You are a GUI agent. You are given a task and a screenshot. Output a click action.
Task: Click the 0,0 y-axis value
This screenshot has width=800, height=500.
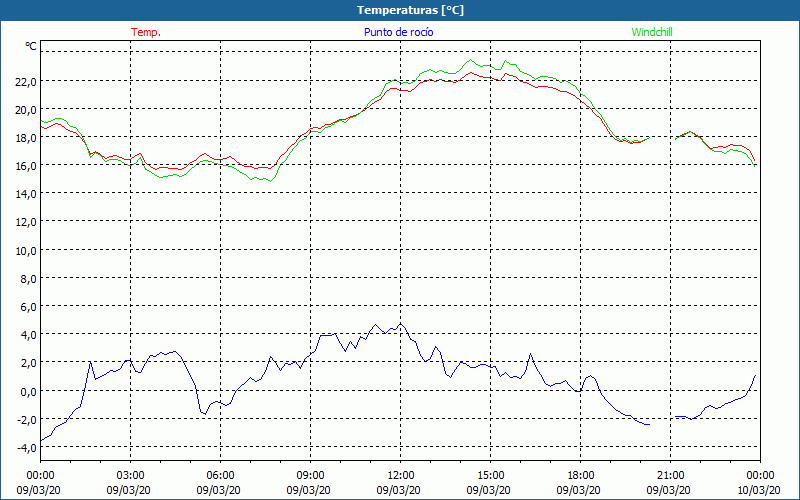(28, 391)
